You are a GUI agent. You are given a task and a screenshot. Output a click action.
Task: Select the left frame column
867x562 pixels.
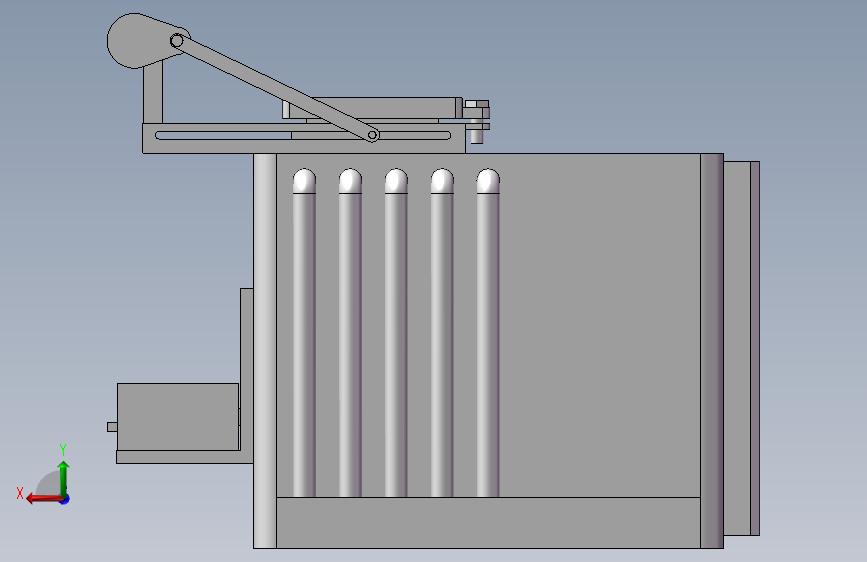tap(265, 351)
